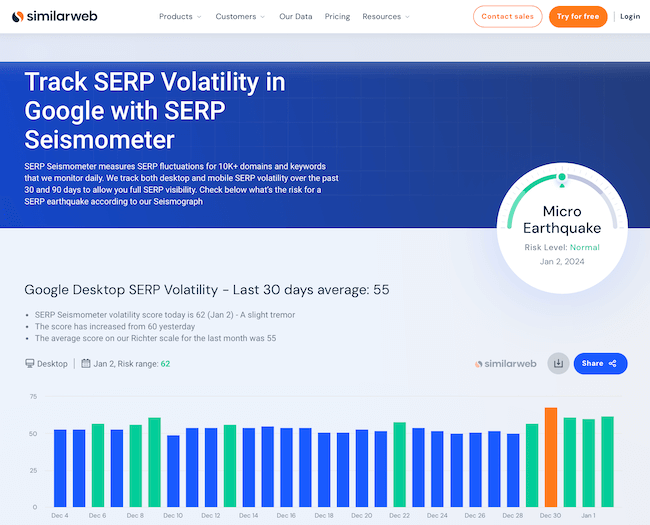Click the Micro Earthquake gauge text
The width and height of the screenshot is (650, 525).
pyautogui.click(x=562, y=220)
